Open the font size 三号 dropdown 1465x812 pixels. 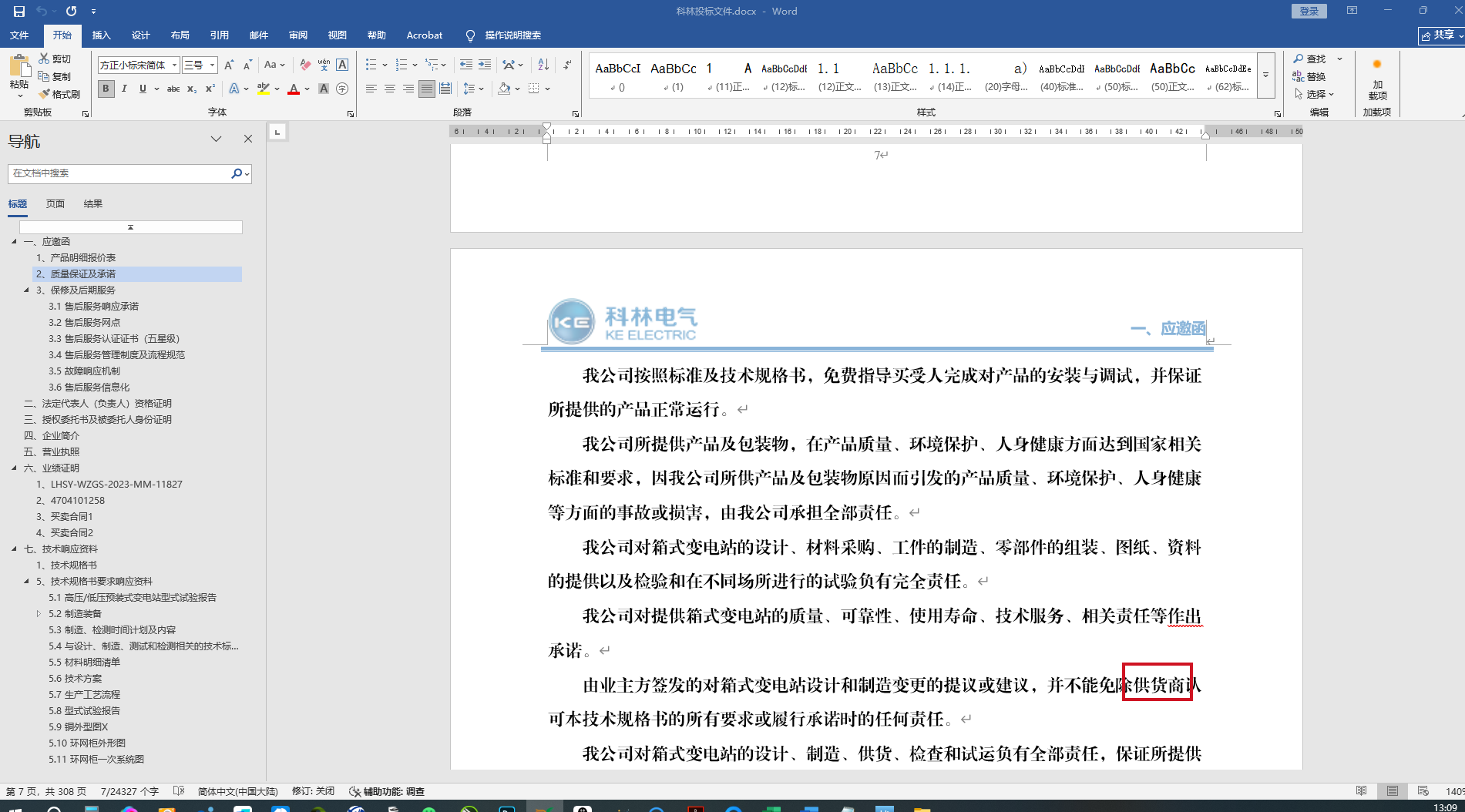[x=212, y=65]
